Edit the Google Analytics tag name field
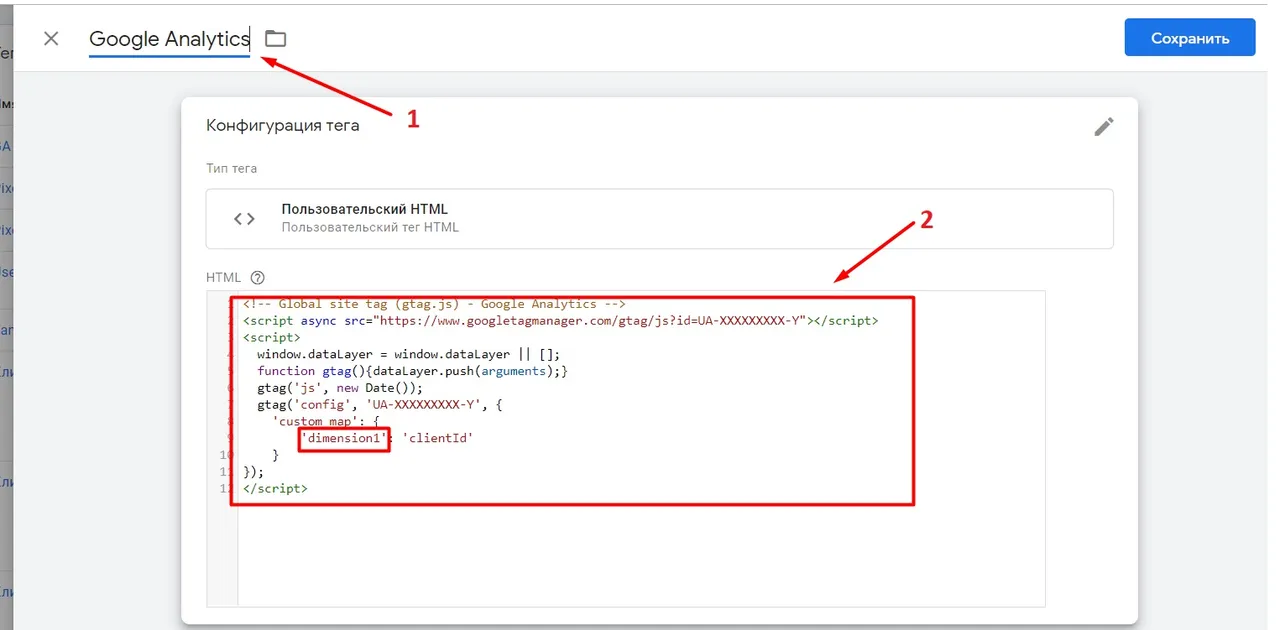The image size is (1280, 630). click(x=169, y=39)
